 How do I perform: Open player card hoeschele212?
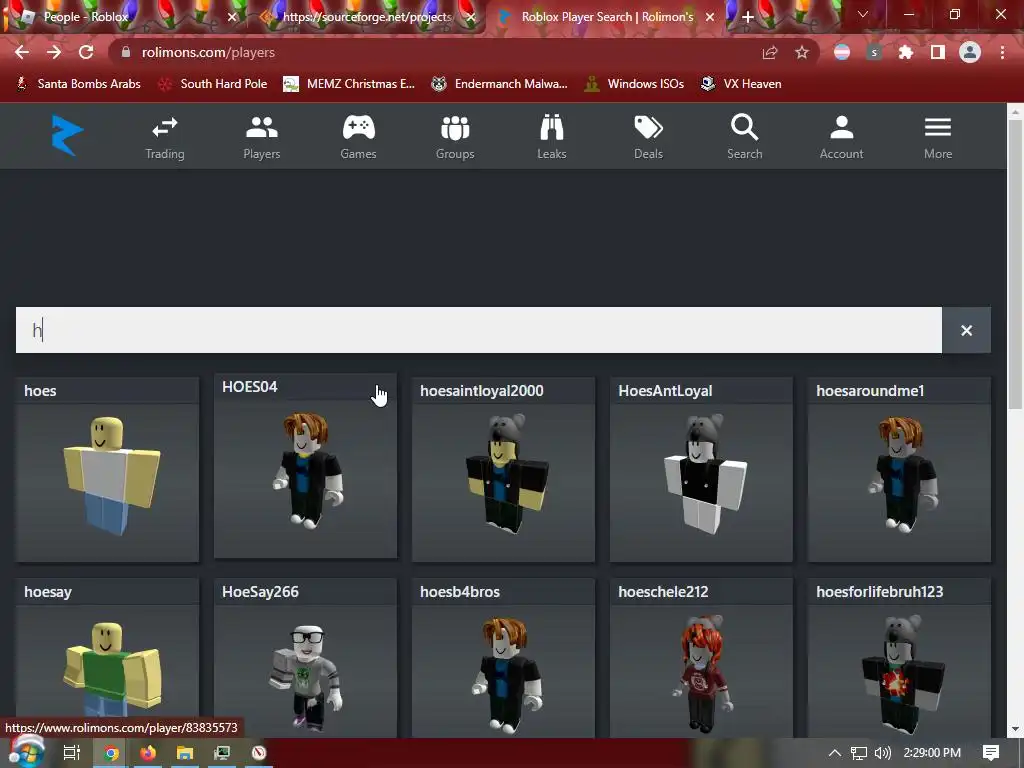coord(701,658)
